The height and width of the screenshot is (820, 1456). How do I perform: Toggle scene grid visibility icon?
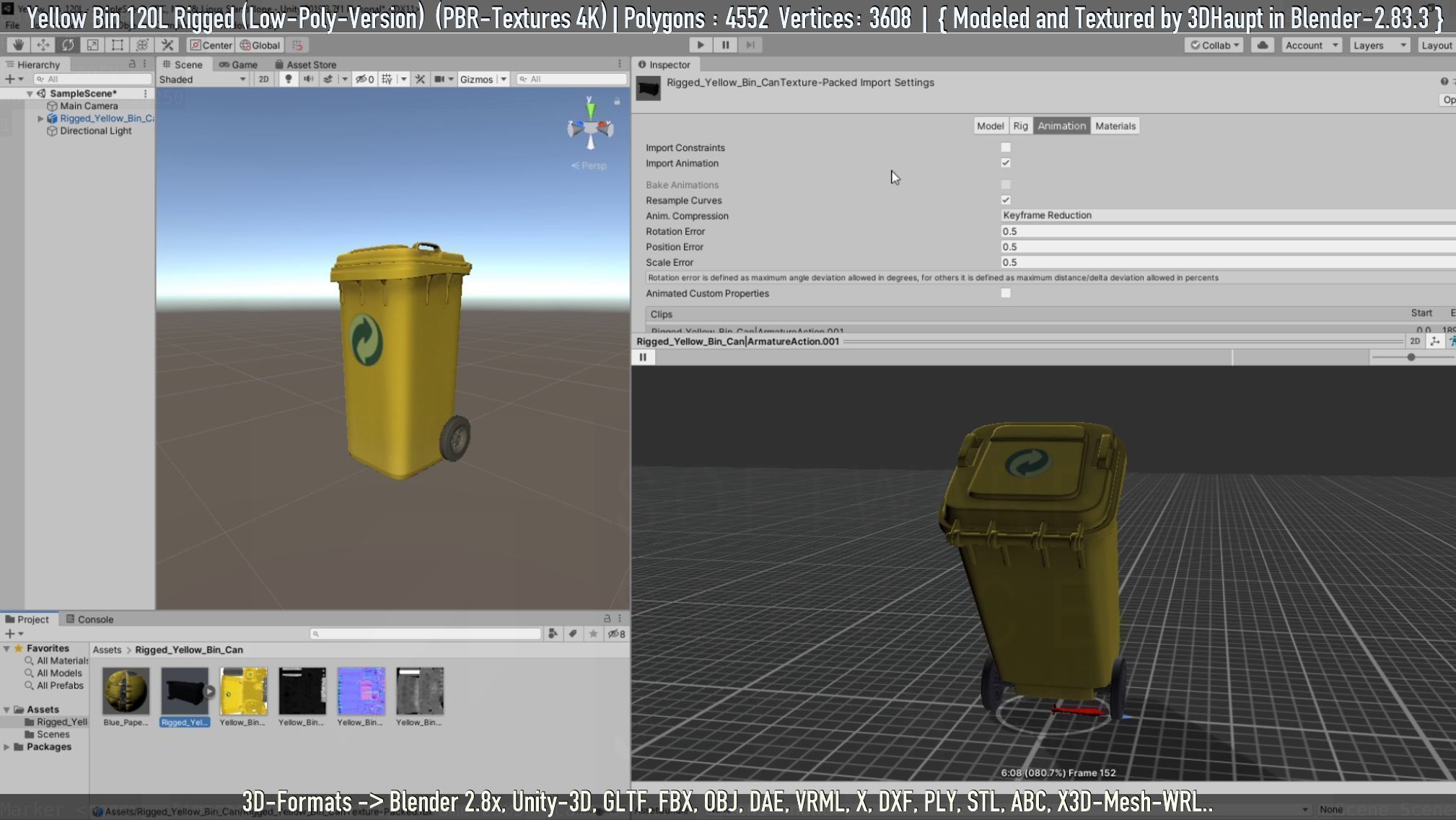tap(387, 79)
